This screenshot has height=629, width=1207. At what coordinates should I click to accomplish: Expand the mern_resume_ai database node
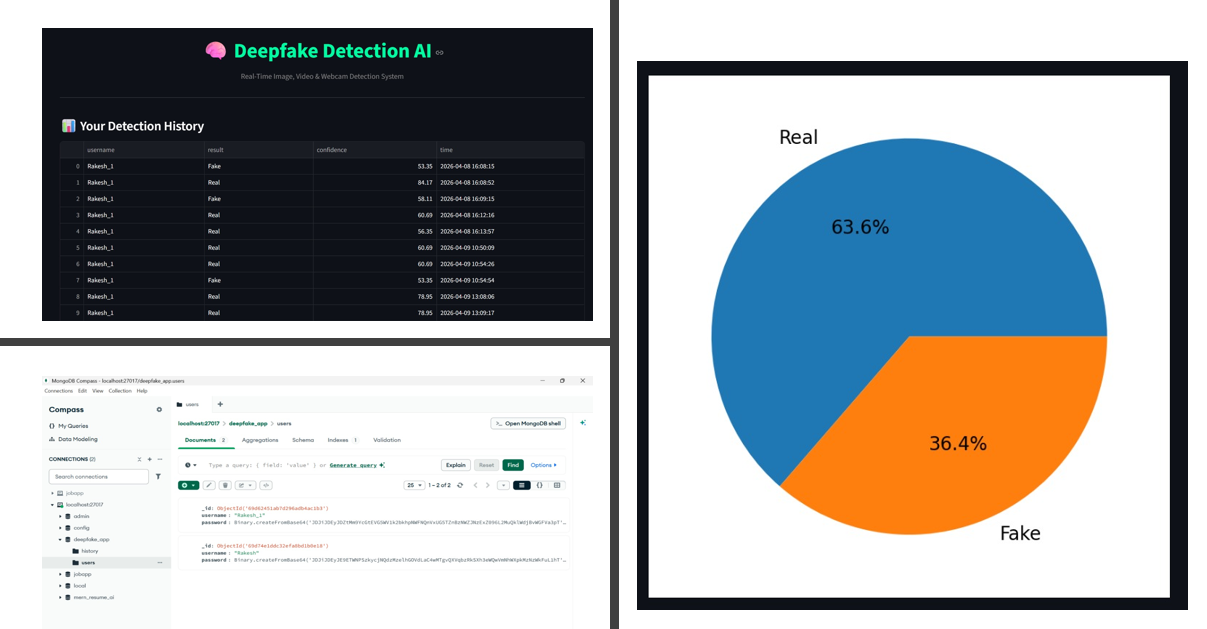(x=60, y=597)
